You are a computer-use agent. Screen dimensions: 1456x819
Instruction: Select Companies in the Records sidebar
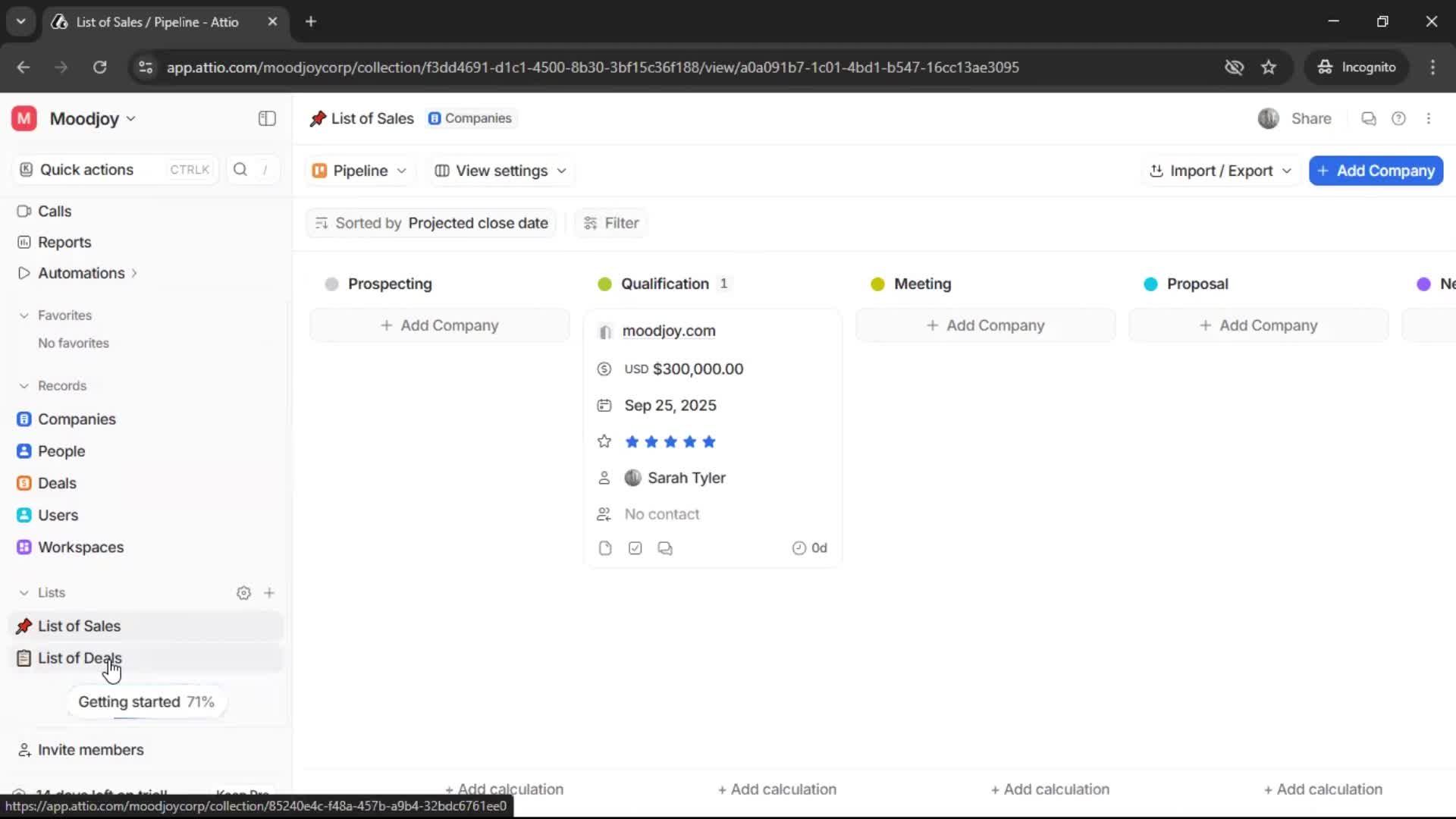pyautogui.click(x=76, y=419)
